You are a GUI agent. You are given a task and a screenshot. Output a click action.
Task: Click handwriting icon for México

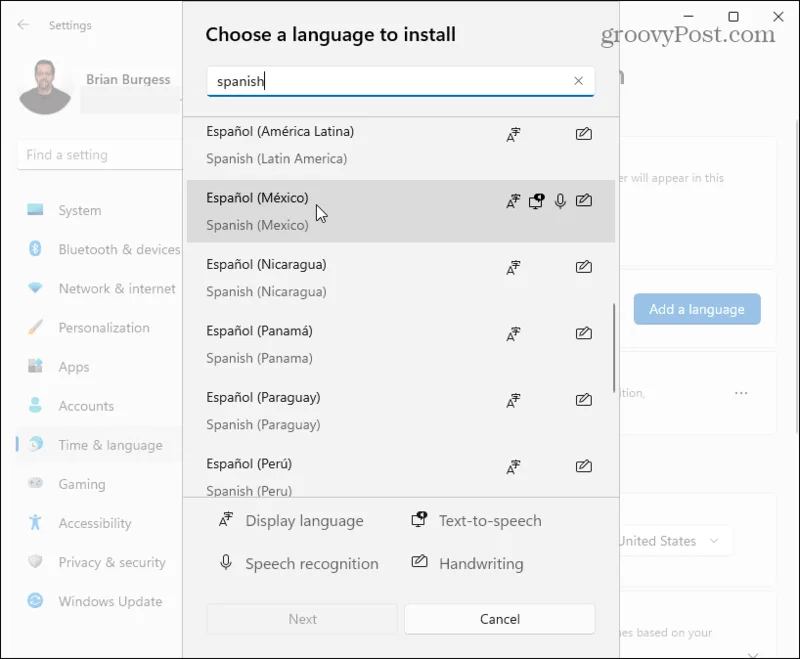(x=584, y=200)
